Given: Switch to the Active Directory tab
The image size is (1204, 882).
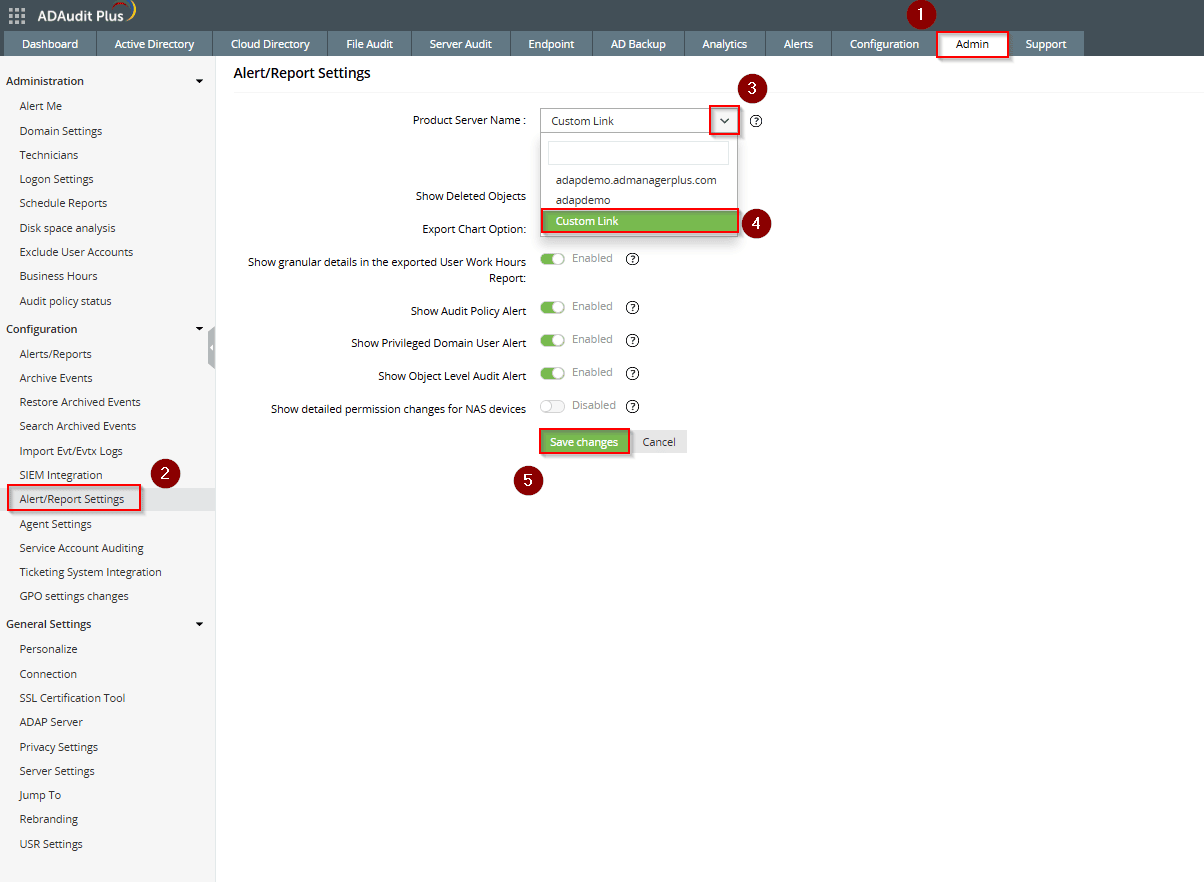Looking at the screenshot, I should (154, 44).
